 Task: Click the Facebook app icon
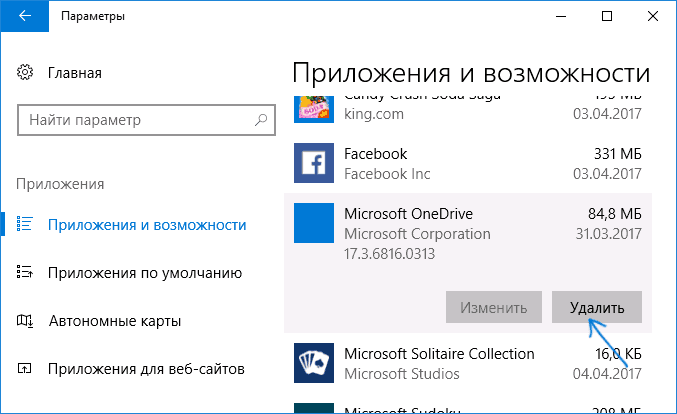[314, 163]
